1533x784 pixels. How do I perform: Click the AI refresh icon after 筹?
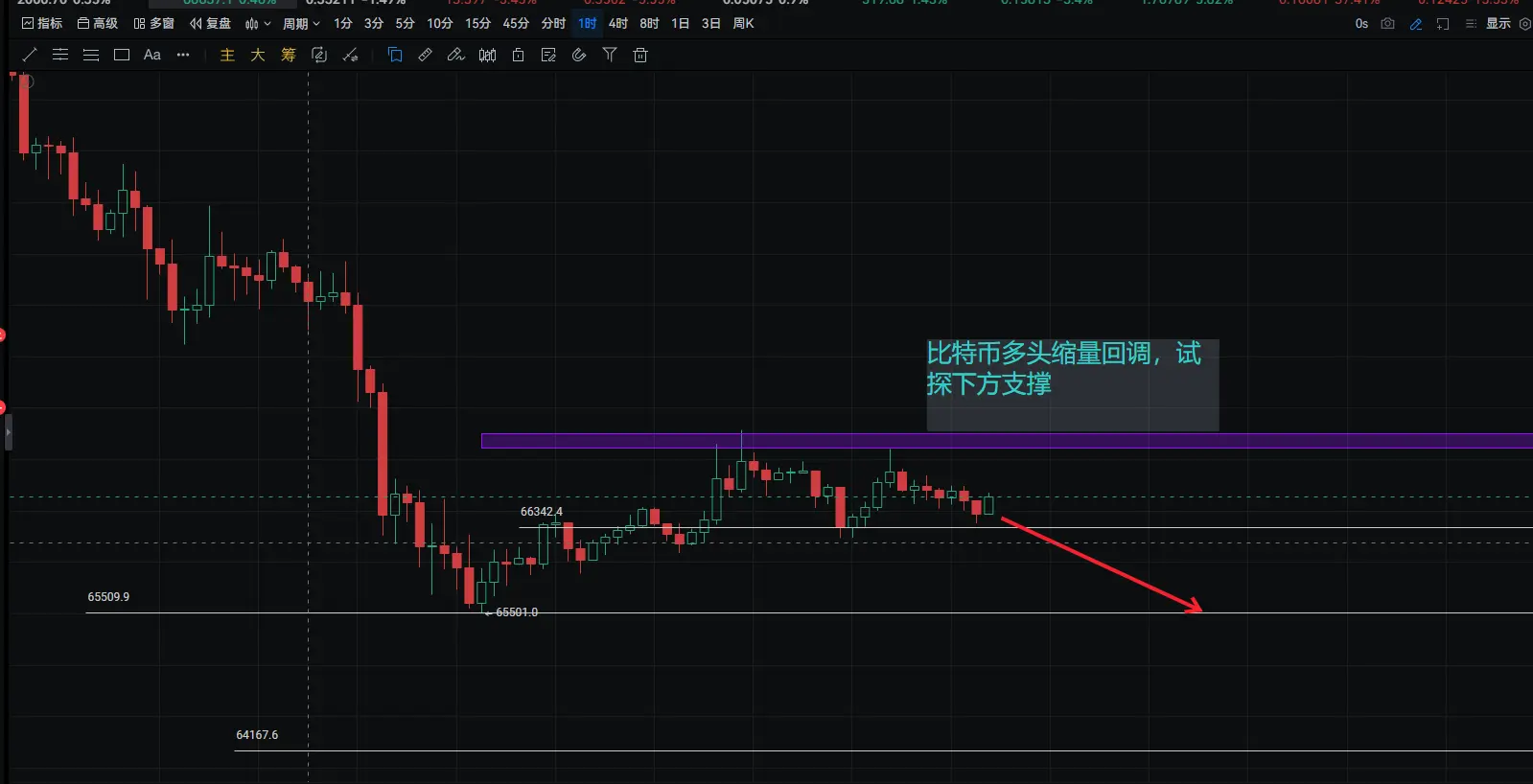(319, 55)
